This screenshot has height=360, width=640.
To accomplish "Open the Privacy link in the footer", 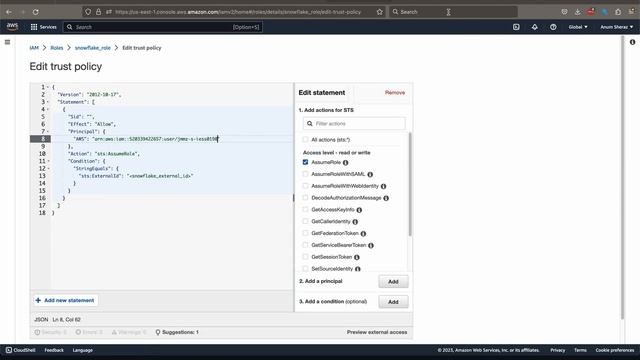I will pyautogui.click(x=558, y=350).
